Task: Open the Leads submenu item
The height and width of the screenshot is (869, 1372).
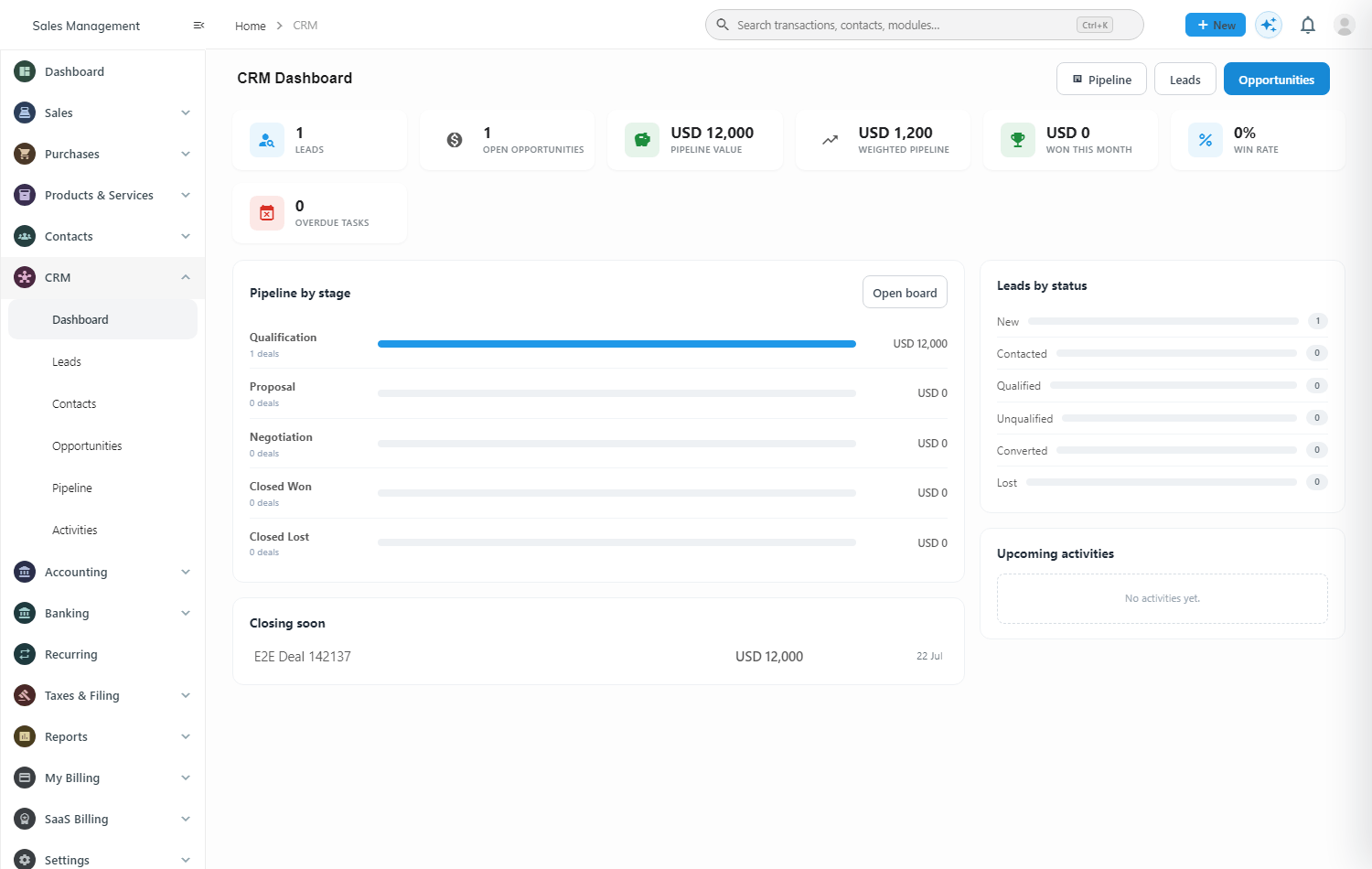Action: coord(102,361)
